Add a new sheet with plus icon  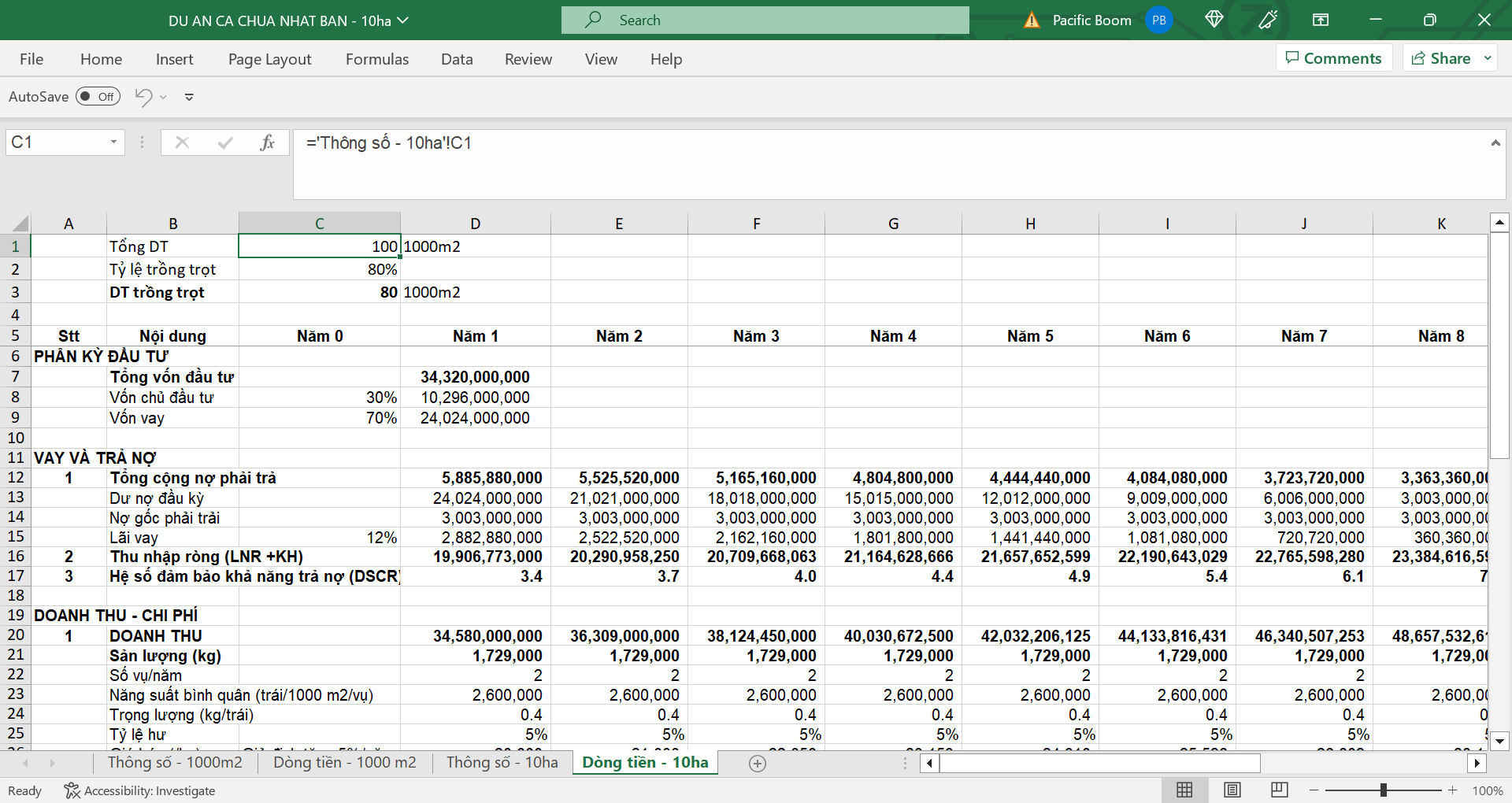[758, 763]
